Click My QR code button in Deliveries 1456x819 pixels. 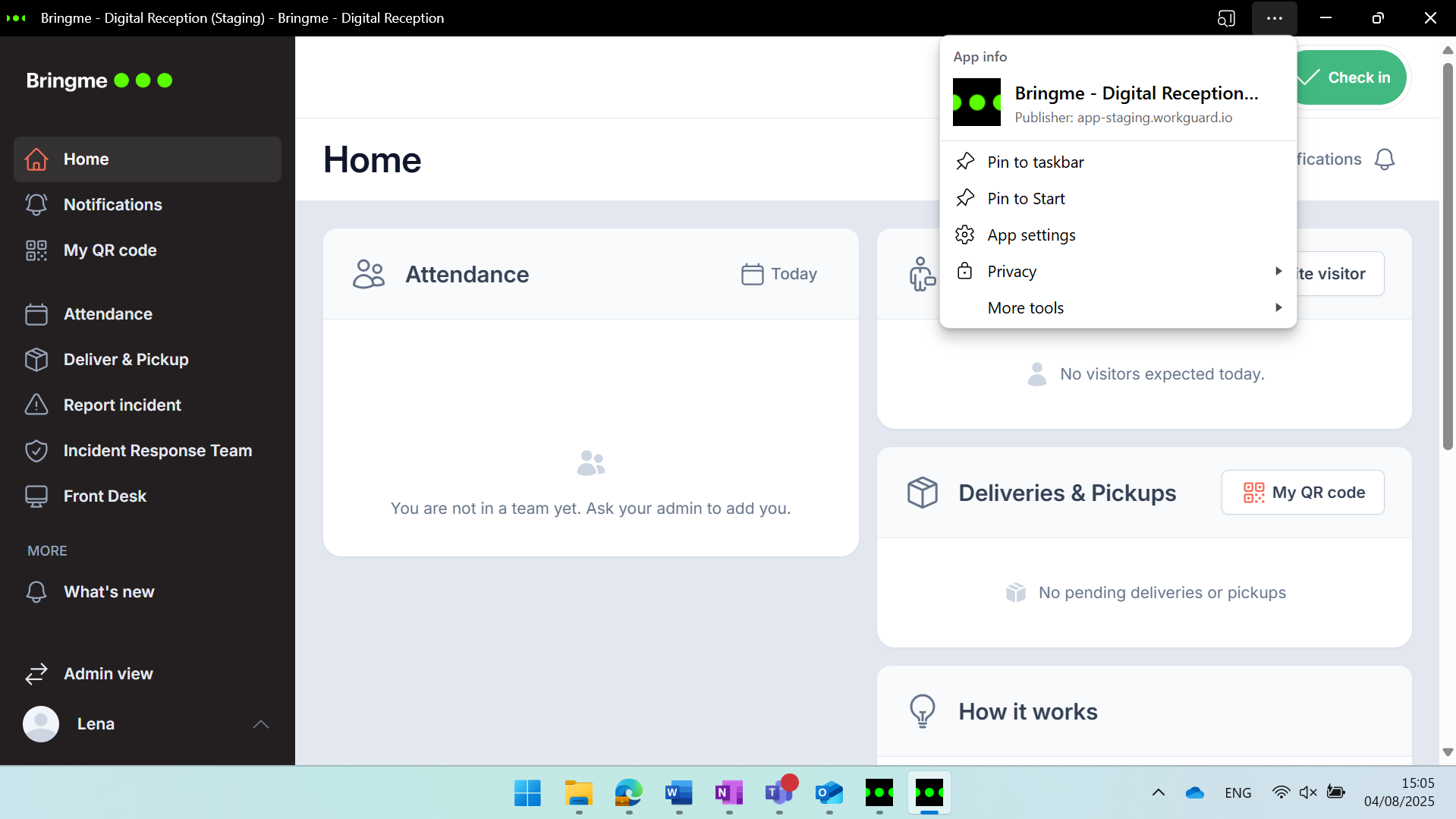pos(1303,493)
